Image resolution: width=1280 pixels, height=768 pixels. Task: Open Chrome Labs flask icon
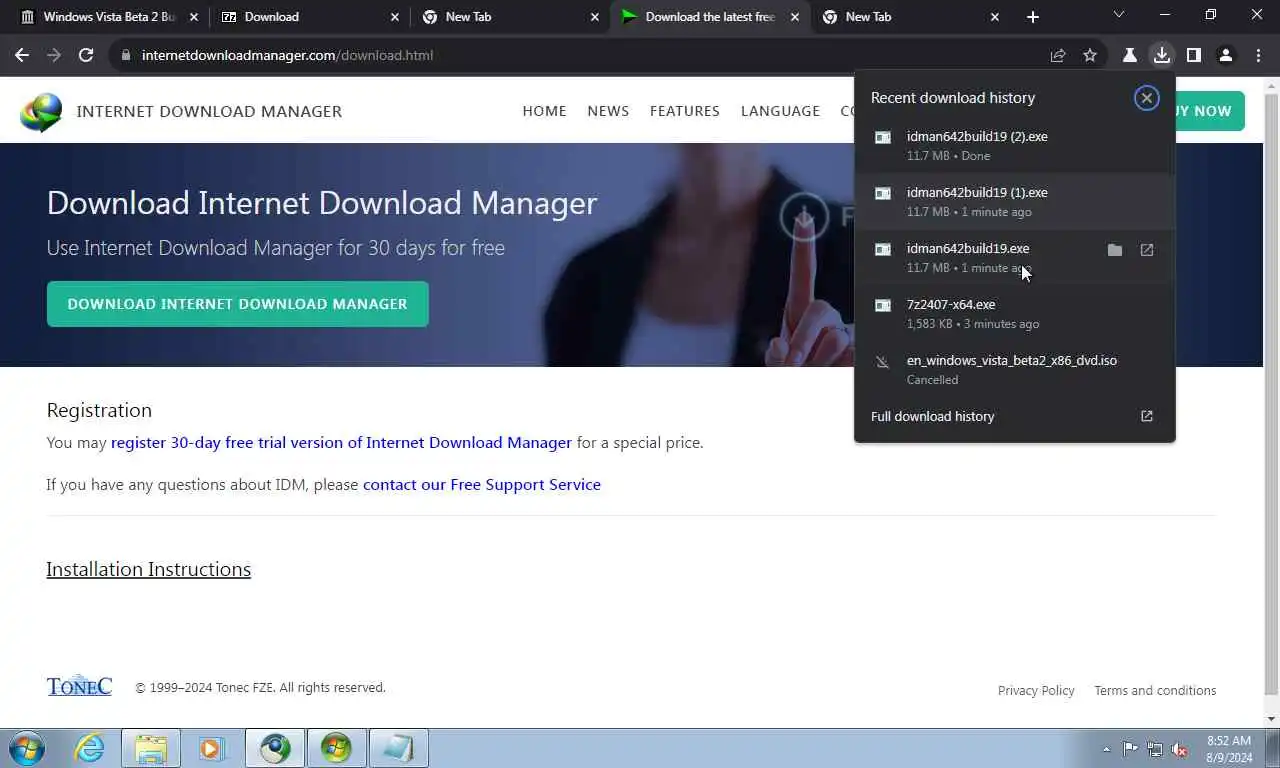click(x=1129, y=55)
